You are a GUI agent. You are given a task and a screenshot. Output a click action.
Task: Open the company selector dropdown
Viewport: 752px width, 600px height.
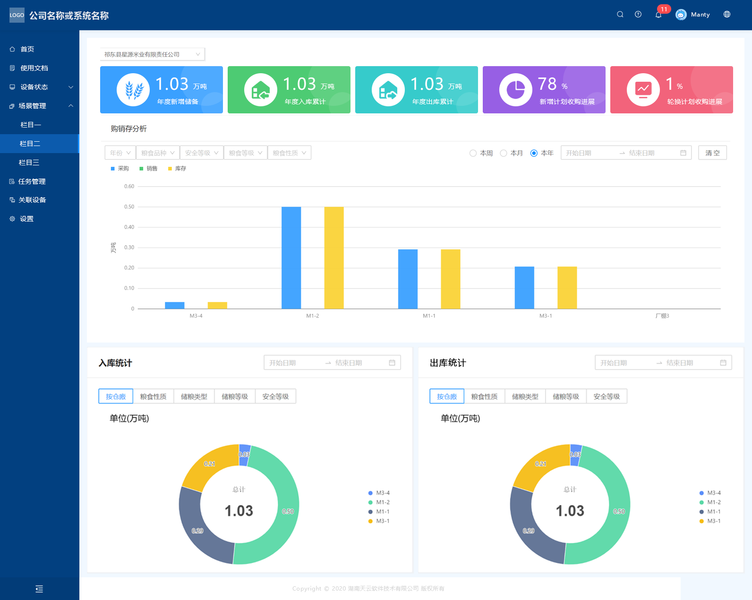[153, 54]
